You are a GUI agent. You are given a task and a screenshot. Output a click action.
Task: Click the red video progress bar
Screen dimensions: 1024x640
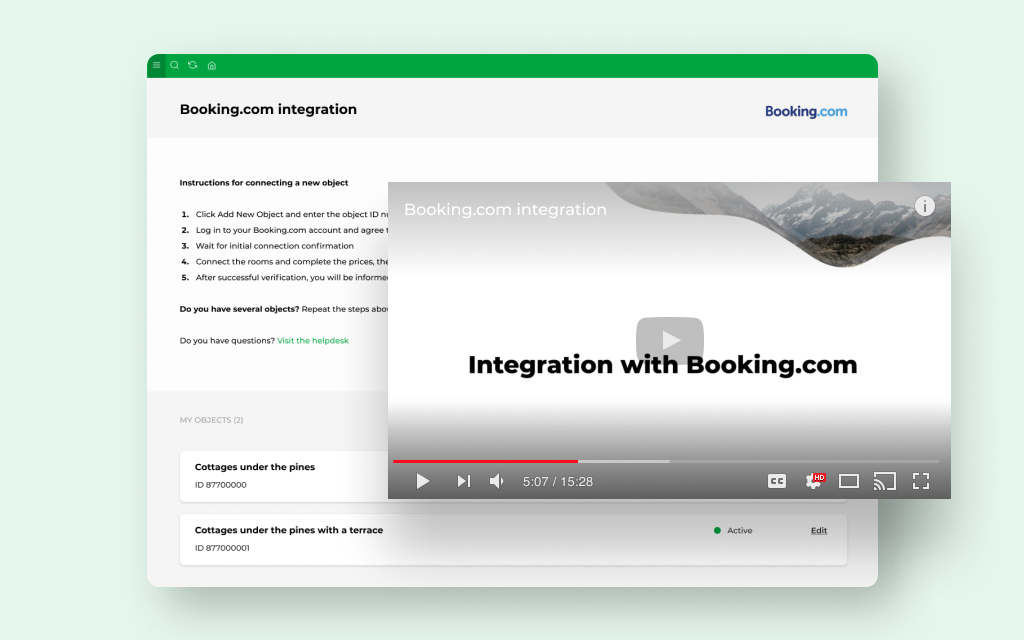tap(485, 461)
